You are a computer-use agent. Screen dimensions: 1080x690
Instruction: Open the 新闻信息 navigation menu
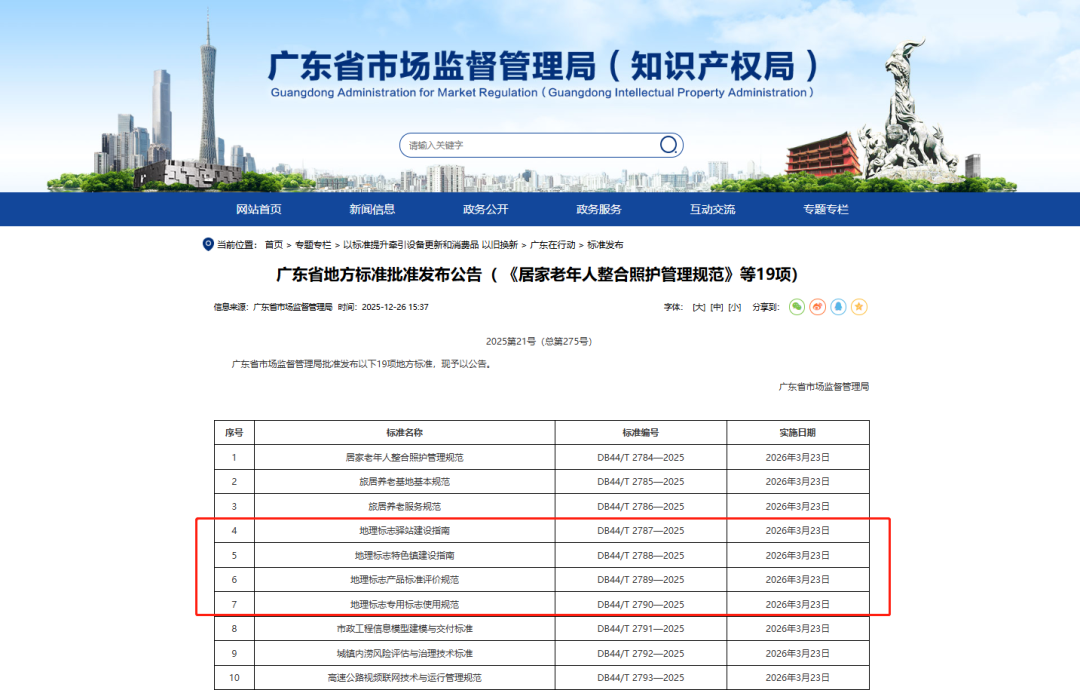tap(372, 209)
